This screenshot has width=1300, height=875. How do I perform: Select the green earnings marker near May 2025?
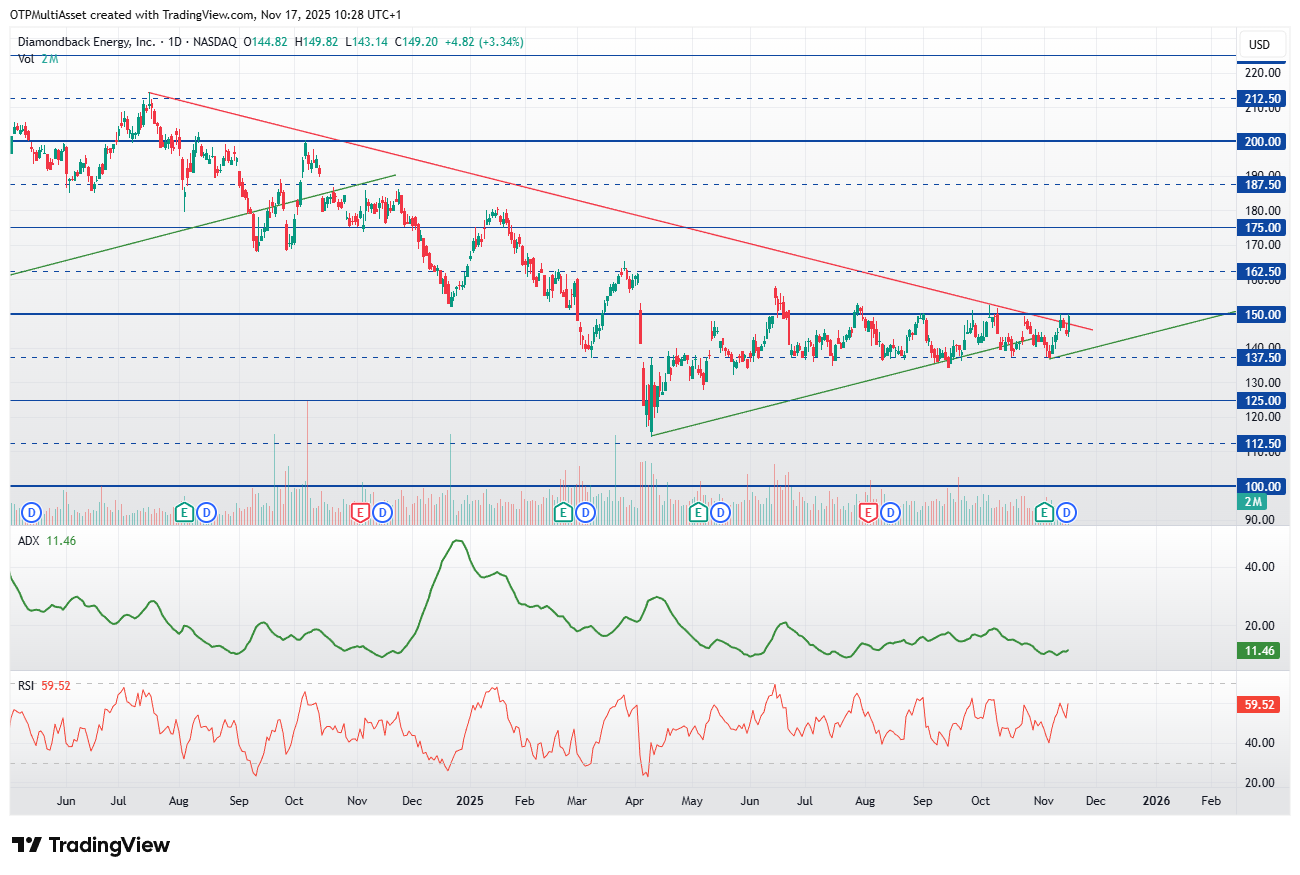[x=699, y=512]
